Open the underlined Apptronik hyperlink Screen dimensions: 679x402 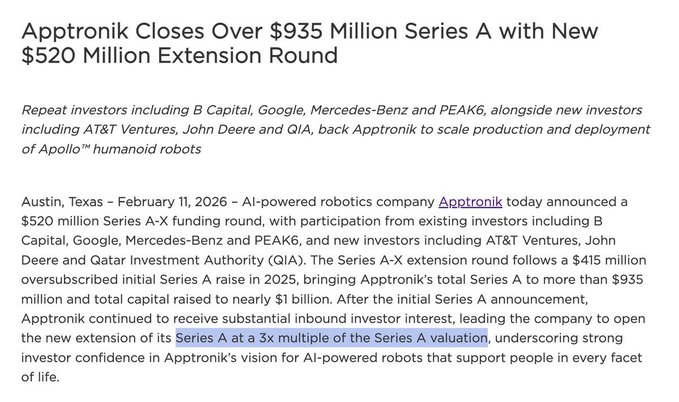[469, 200]
